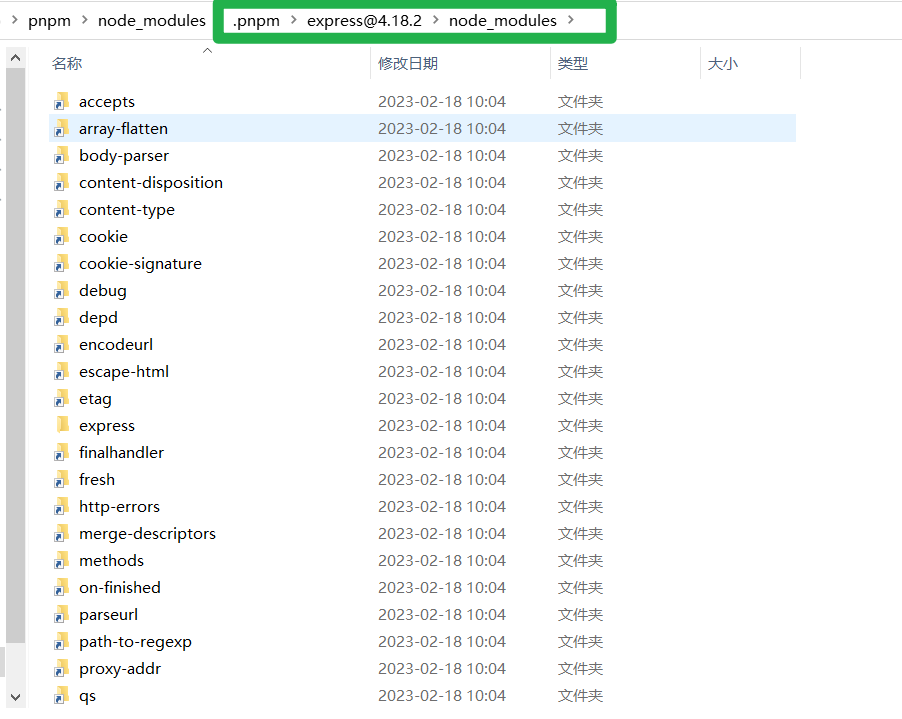Click the array-flatten folder icon
Image resolution: width=902 pixels, height=719 pixels.
(62, 128)
